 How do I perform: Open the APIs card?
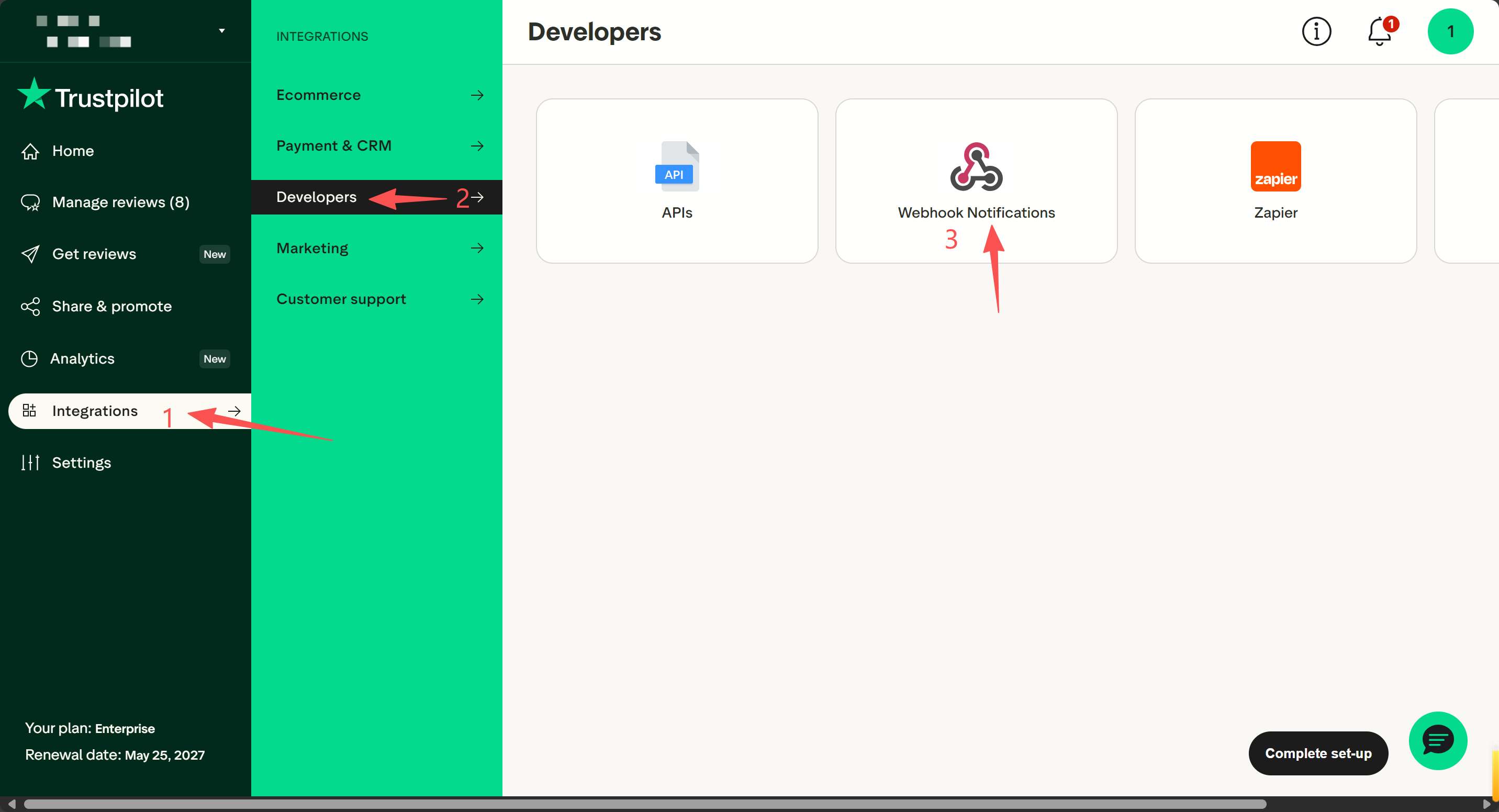pyautogui.click(x=677, y=181)
